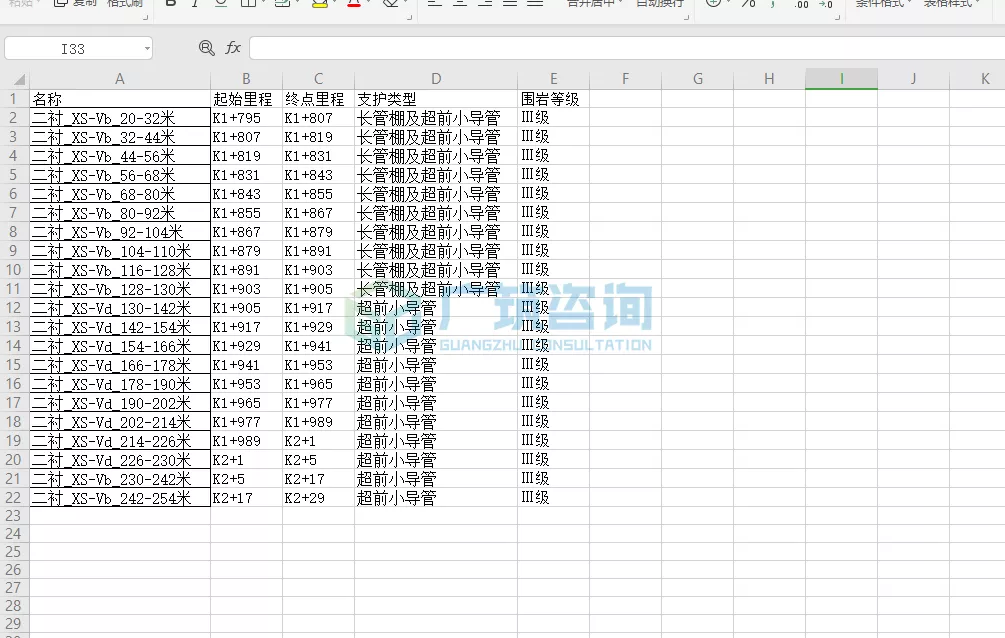The height and width of the screenshot is (638, 1005).
Task: Click cell 二衬_XS-Vd_226-230米
Action: tap(120, 460)
